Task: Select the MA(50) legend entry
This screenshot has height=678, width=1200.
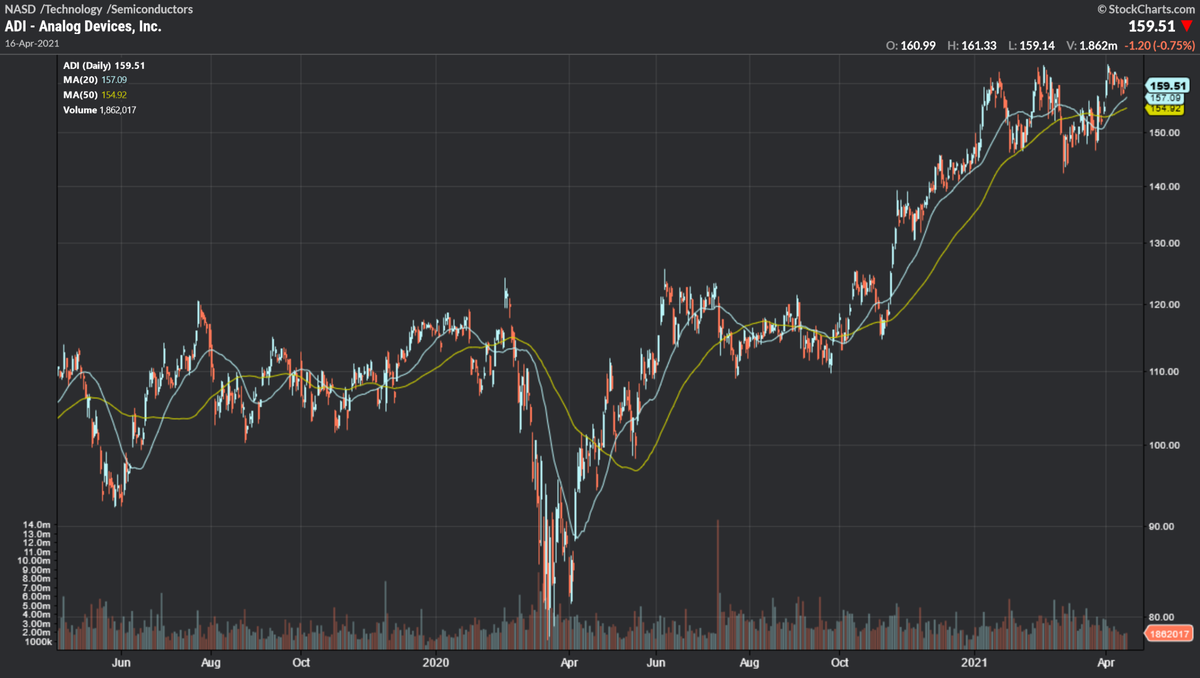Action: pyautogui.click(x=96, y=94)
